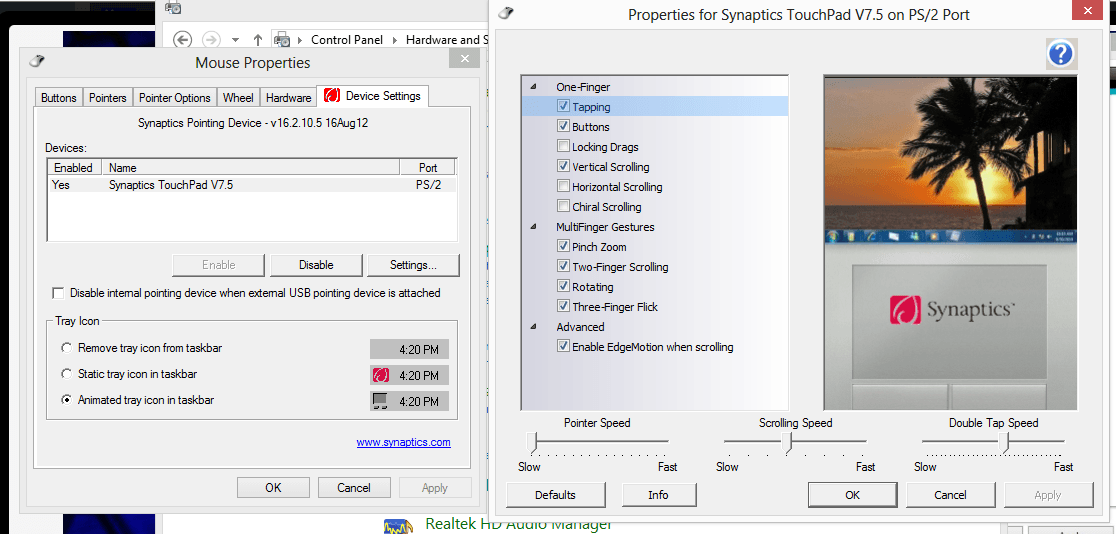Screen dimensions: 1116x534
Task: Click the Disable device button
Action: 316,265
